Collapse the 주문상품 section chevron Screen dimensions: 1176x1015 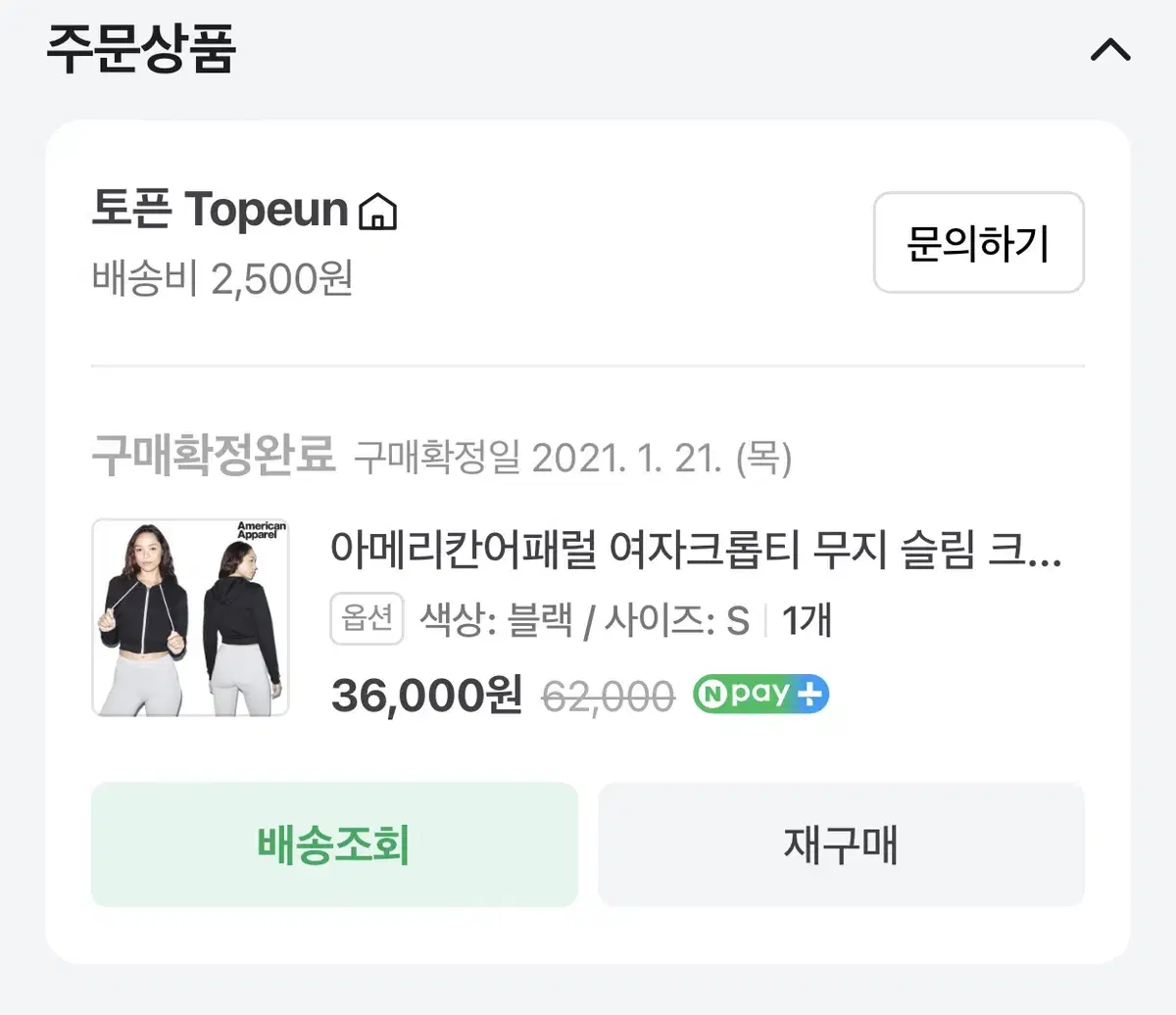tap(1109, 50)
